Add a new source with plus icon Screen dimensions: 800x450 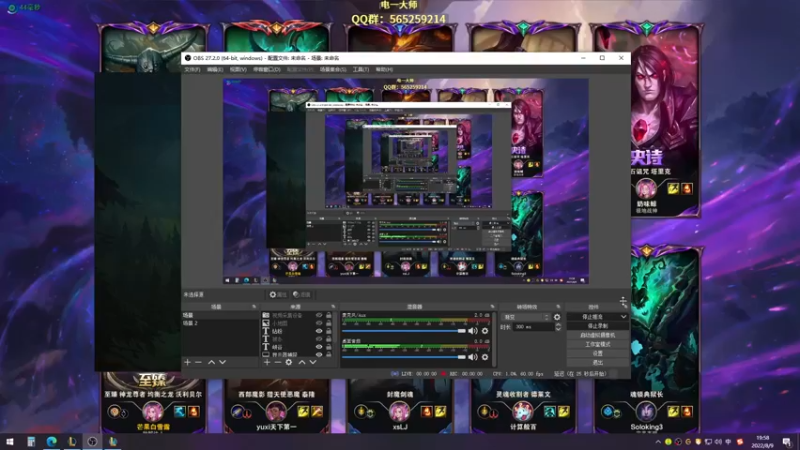[x=267, y=362]
